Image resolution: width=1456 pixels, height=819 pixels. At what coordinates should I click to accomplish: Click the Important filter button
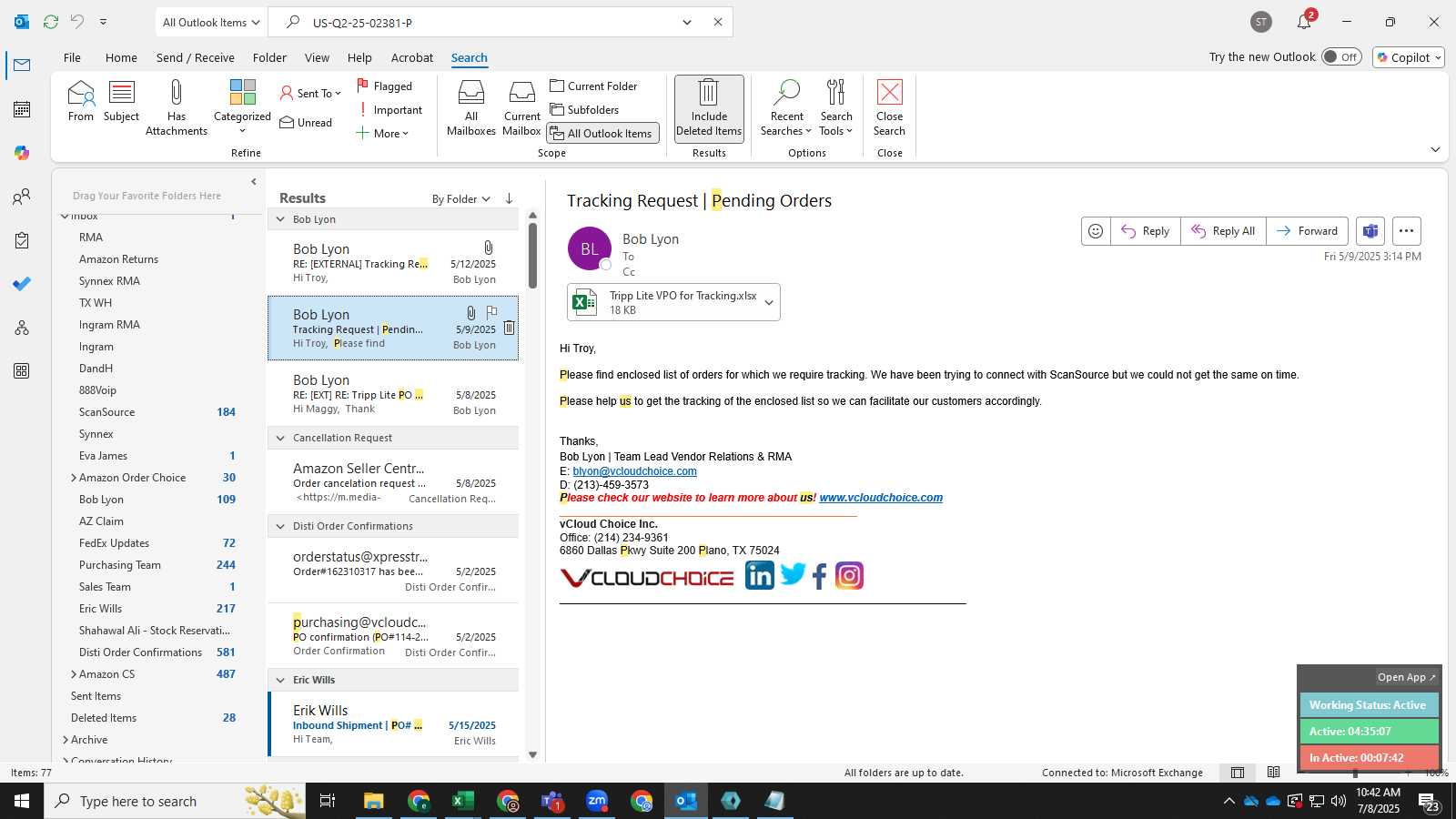click(391, 110)
